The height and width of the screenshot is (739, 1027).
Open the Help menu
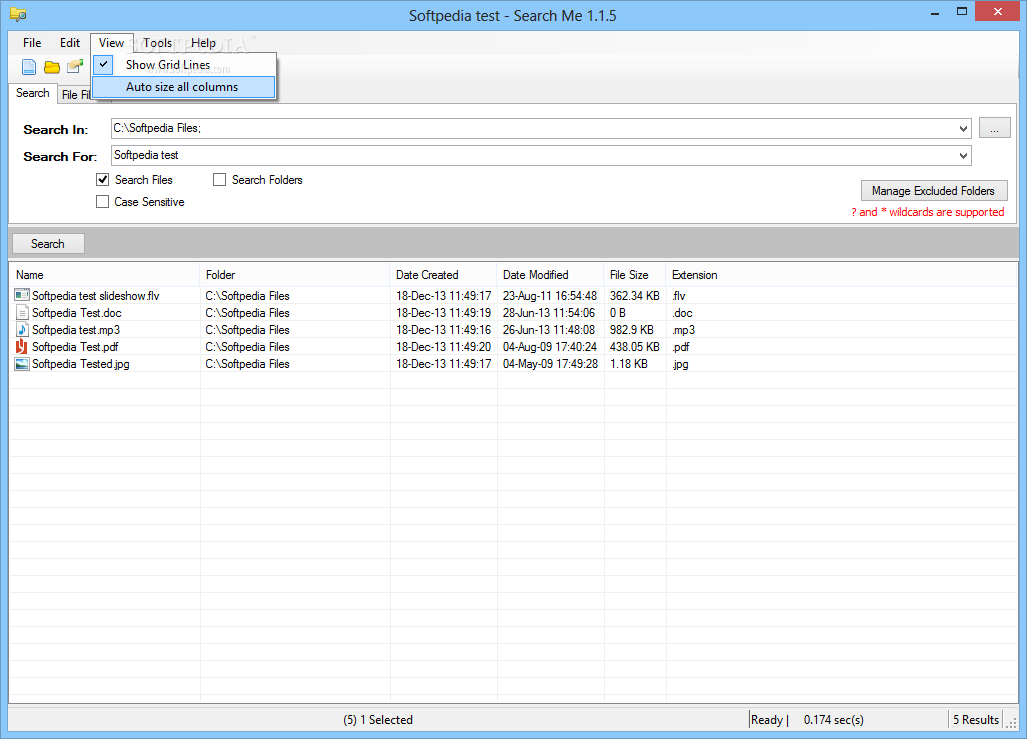[204, 43]
